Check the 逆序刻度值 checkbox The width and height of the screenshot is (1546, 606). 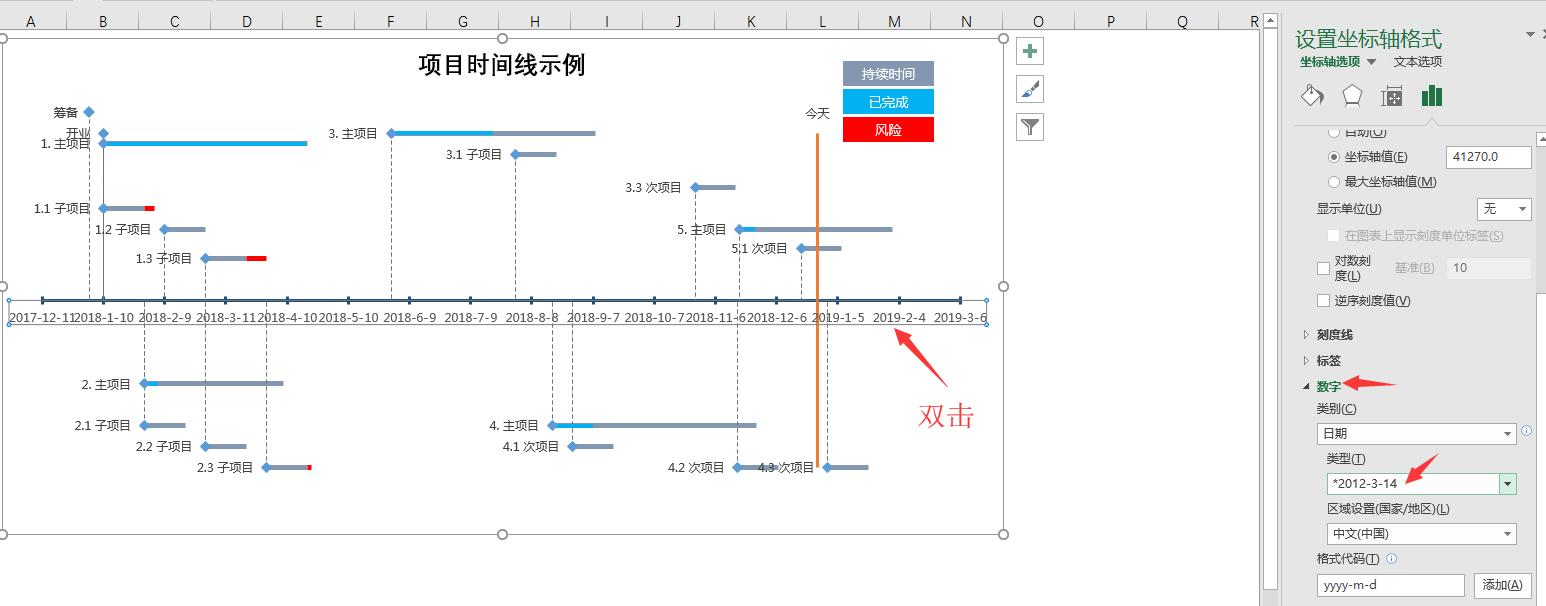pyautogui.click(x=1323, y=300)
